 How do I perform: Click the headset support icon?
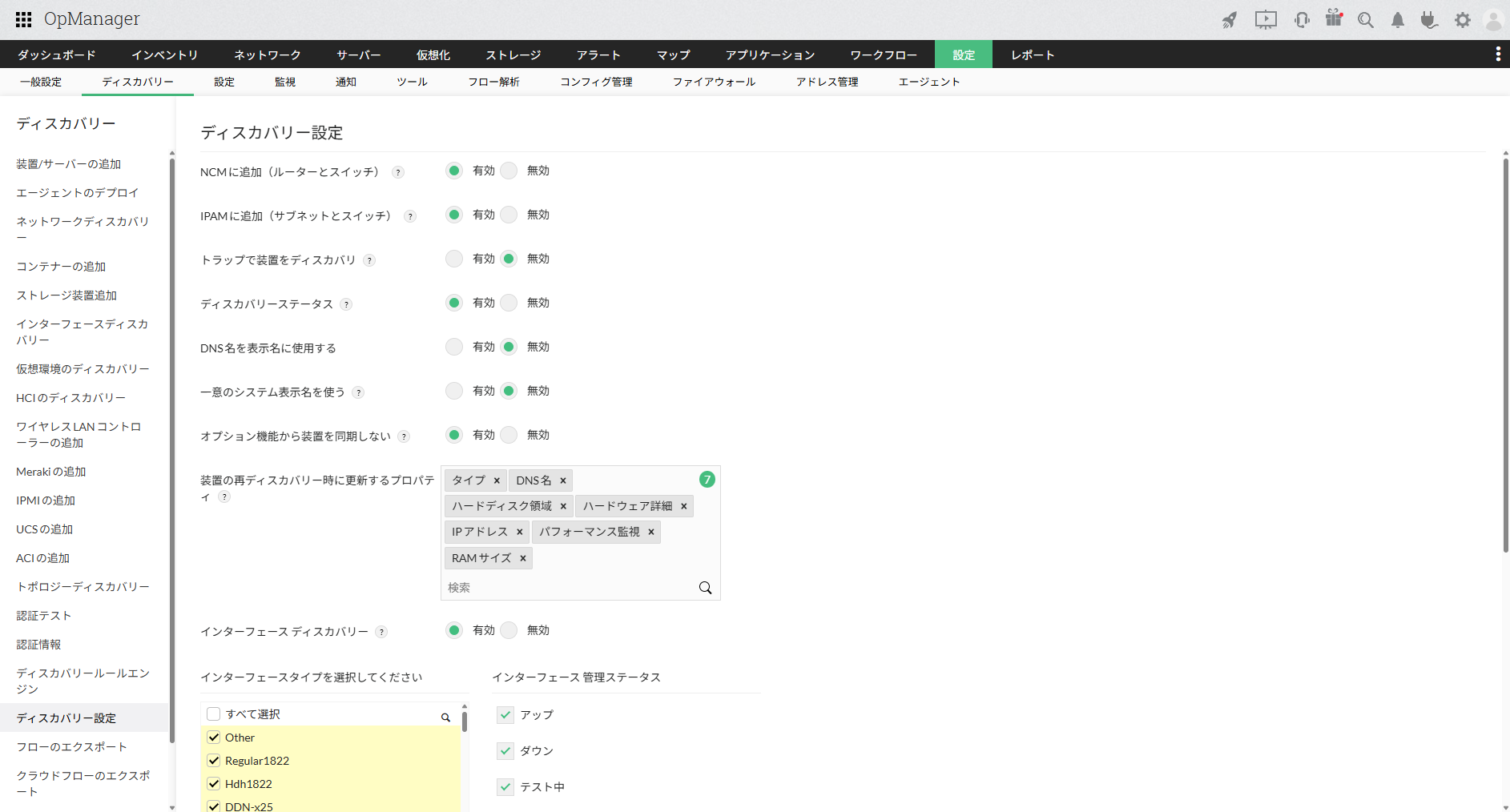click(1302, 20)
